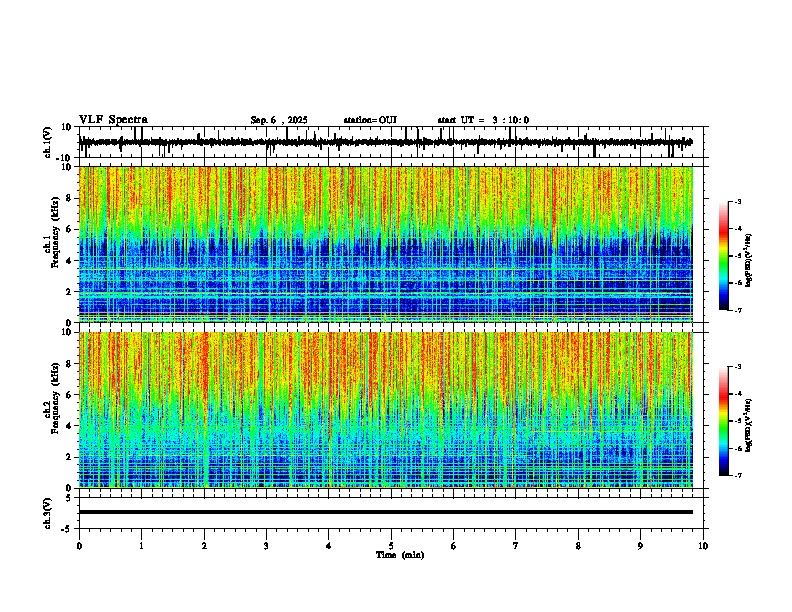Select the date label Sep. 6, 2025
This screenshot has width=792, height=612.
pos(279,120)
